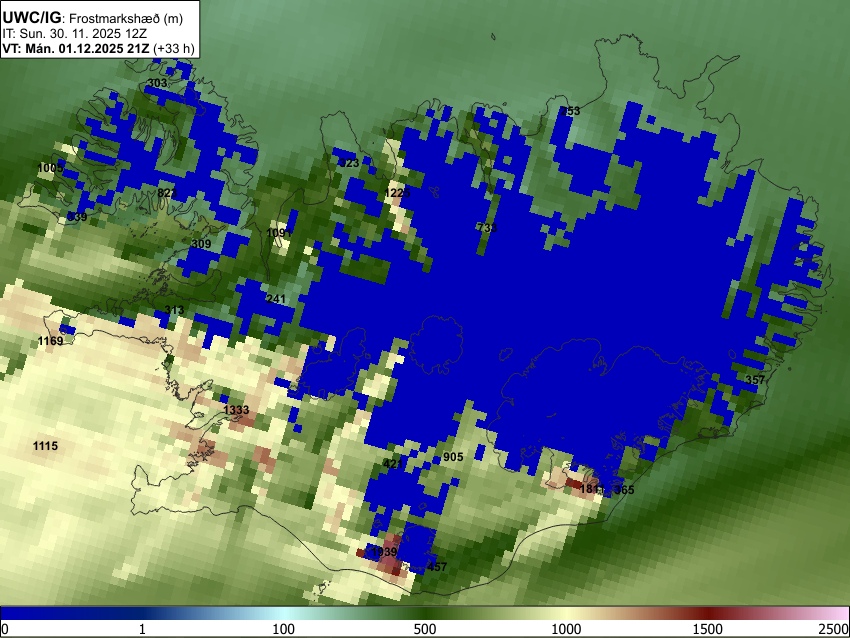Click the UWC/IG title text
This screenshot has width=850, height=638.
[31, 17]
